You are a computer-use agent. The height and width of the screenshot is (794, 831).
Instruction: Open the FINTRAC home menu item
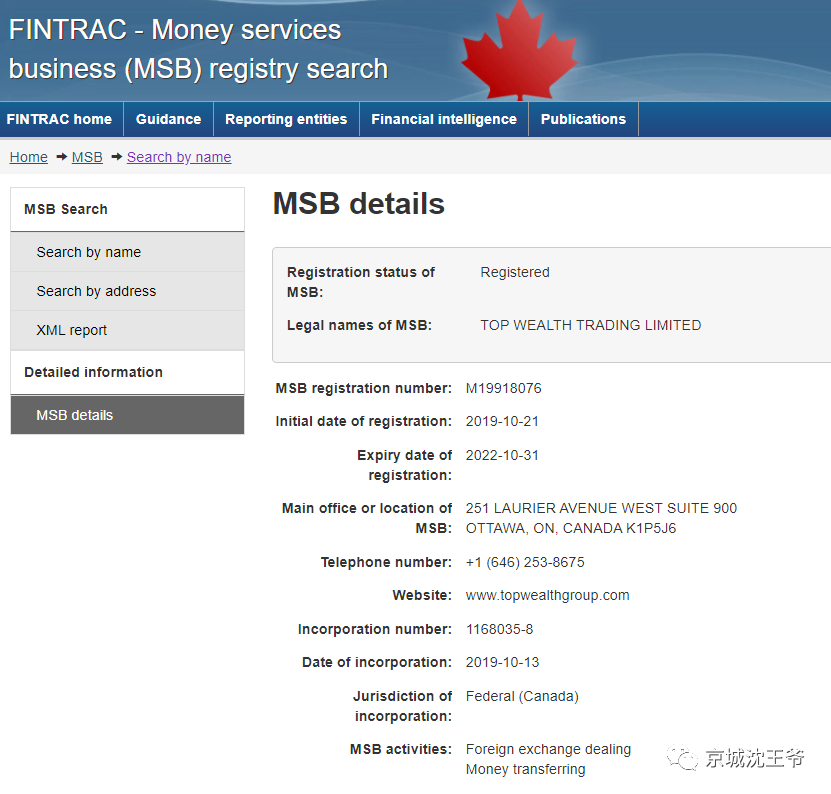click(59, 119)
